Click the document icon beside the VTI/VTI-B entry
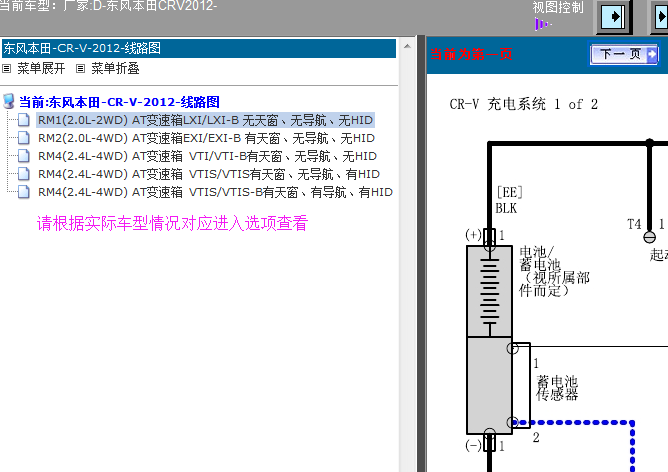The image size is (668, 472). pyautogui.click(x=24, y=156)
